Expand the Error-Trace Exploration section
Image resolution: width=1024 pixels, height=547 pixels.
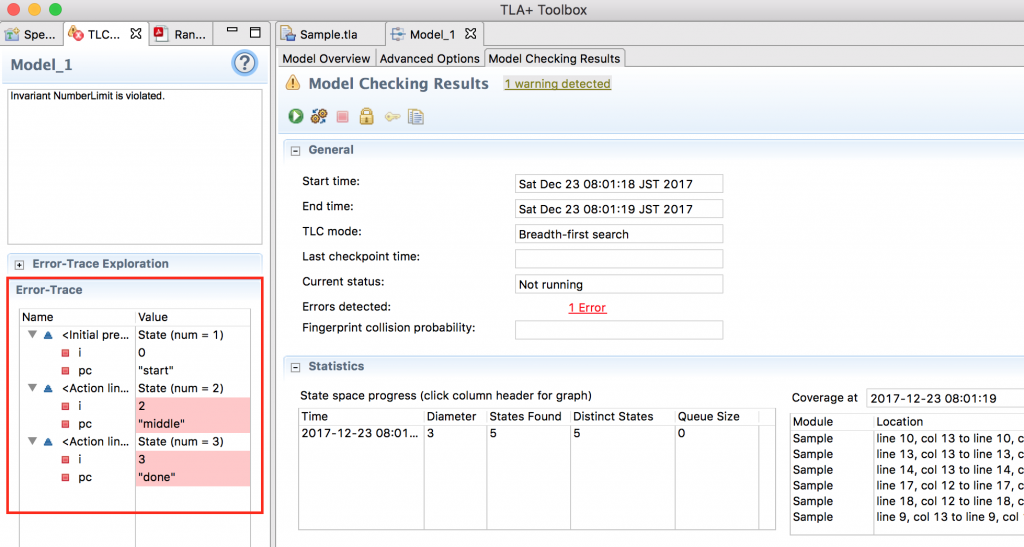[20, 264]
